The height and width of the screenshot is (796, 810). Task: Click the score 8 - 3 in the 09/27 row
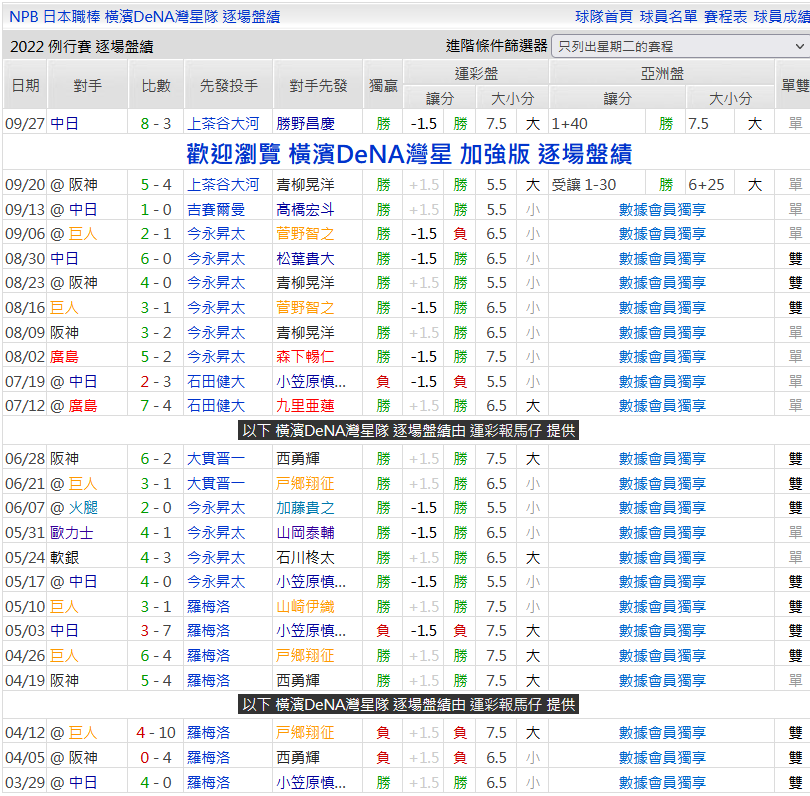tap(155, 124)
